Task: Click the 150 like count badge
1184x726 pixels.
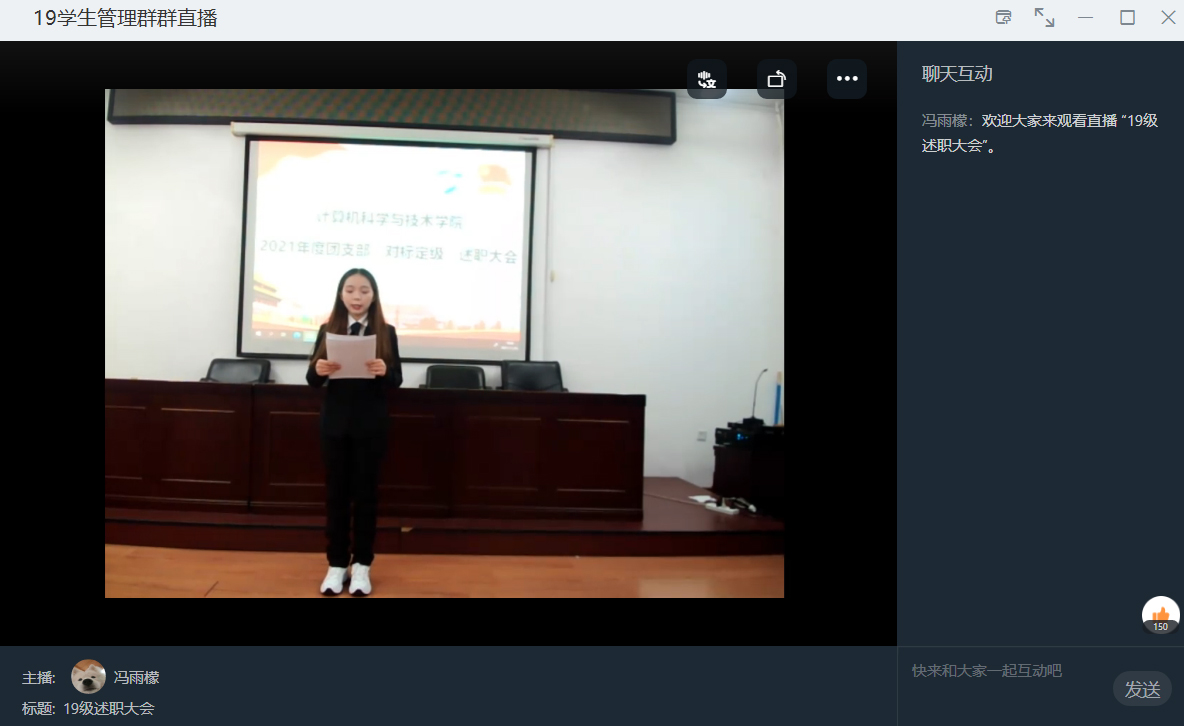Action: point(1160,627)
